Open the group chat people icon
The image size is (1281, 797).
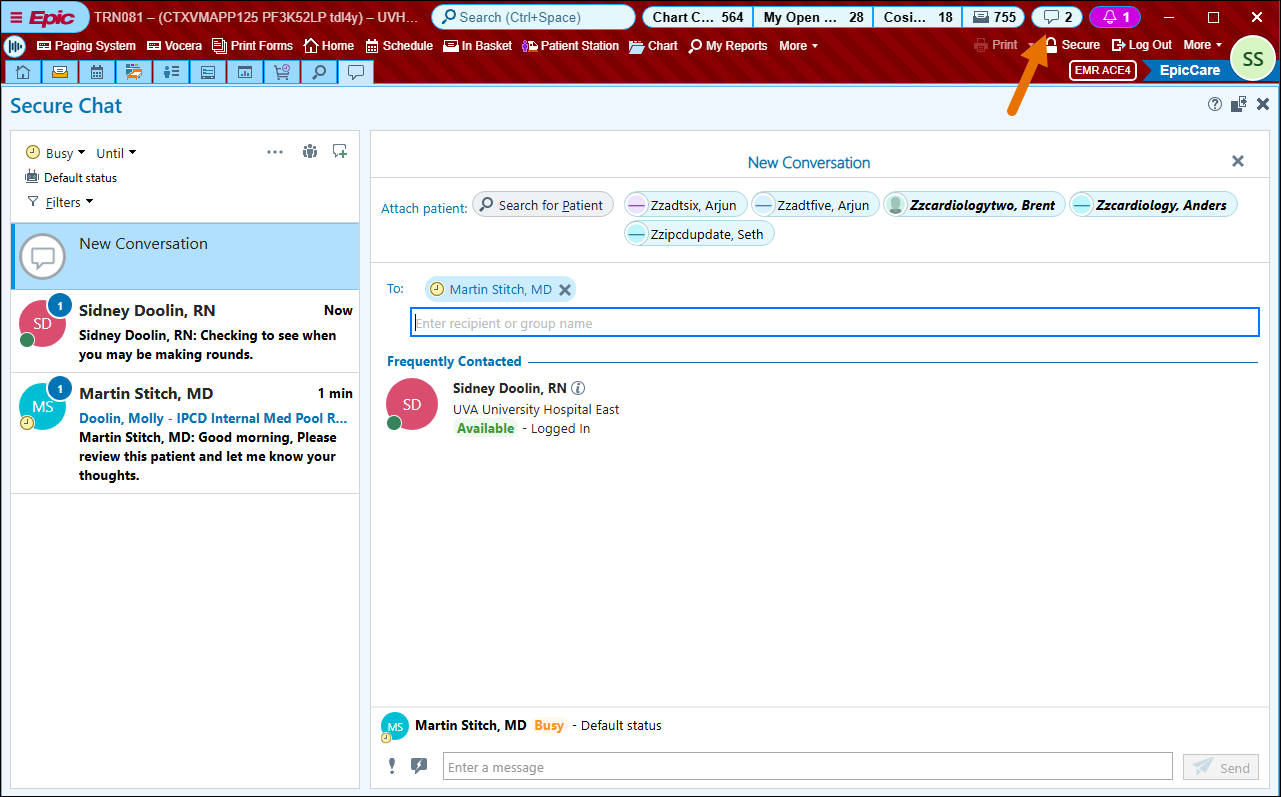tap(310, 152)
